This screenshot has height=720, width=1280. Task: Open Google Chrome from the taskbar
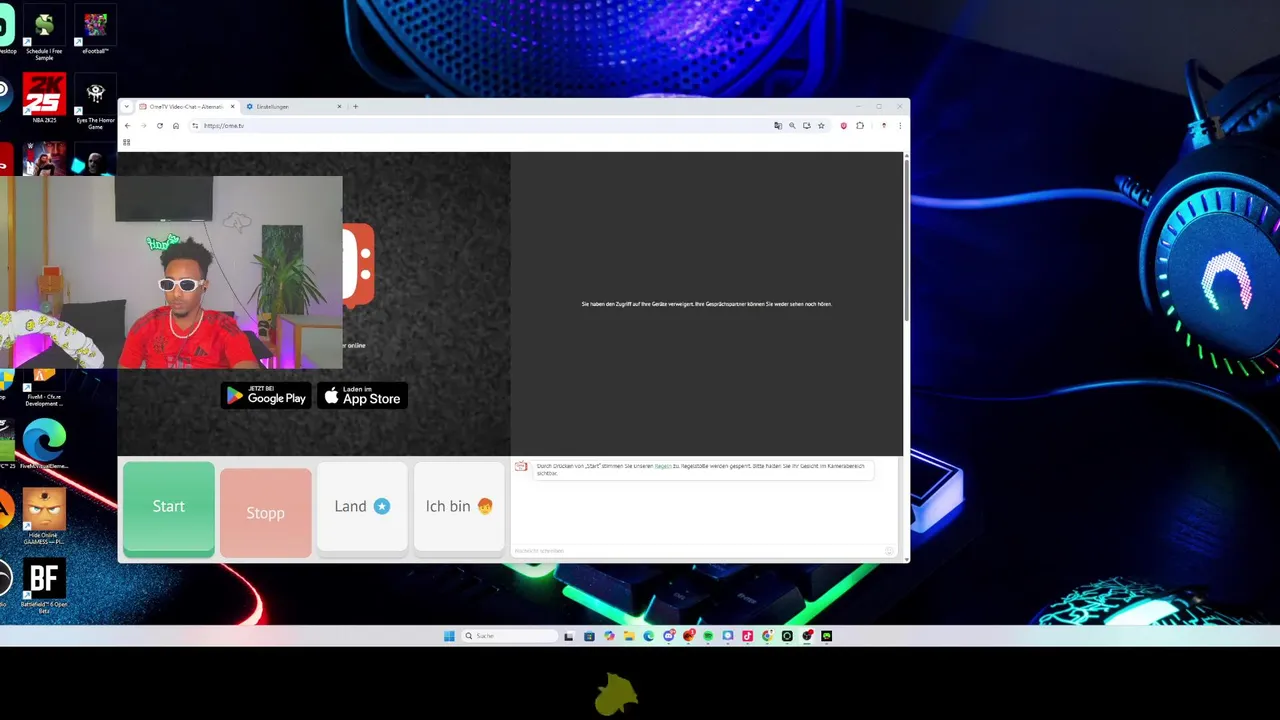tap(767, 636)
